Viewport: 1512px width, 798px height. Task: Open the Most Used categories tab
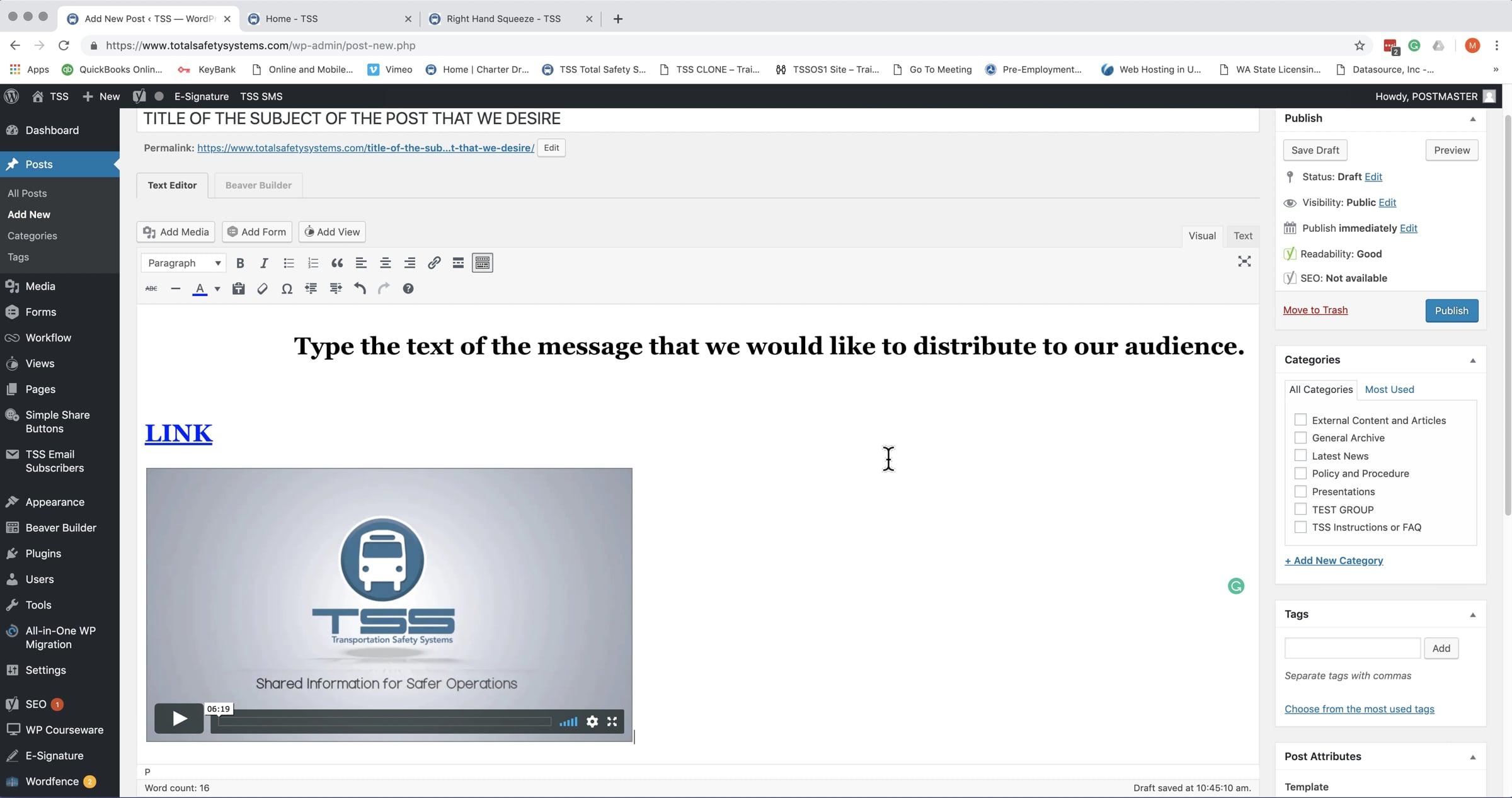pos(1389,389)
